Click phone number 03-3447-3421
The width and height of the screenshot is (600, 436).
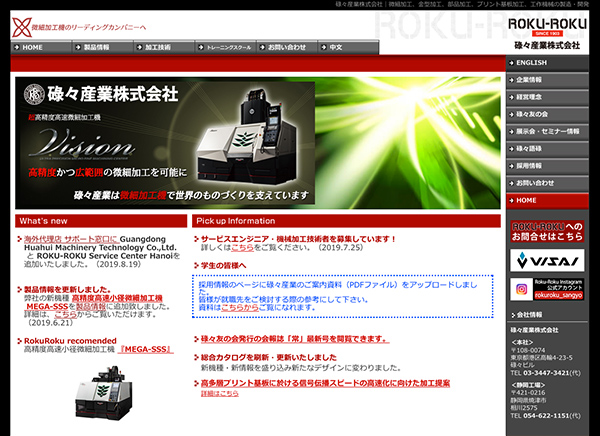tap(546, 373)
